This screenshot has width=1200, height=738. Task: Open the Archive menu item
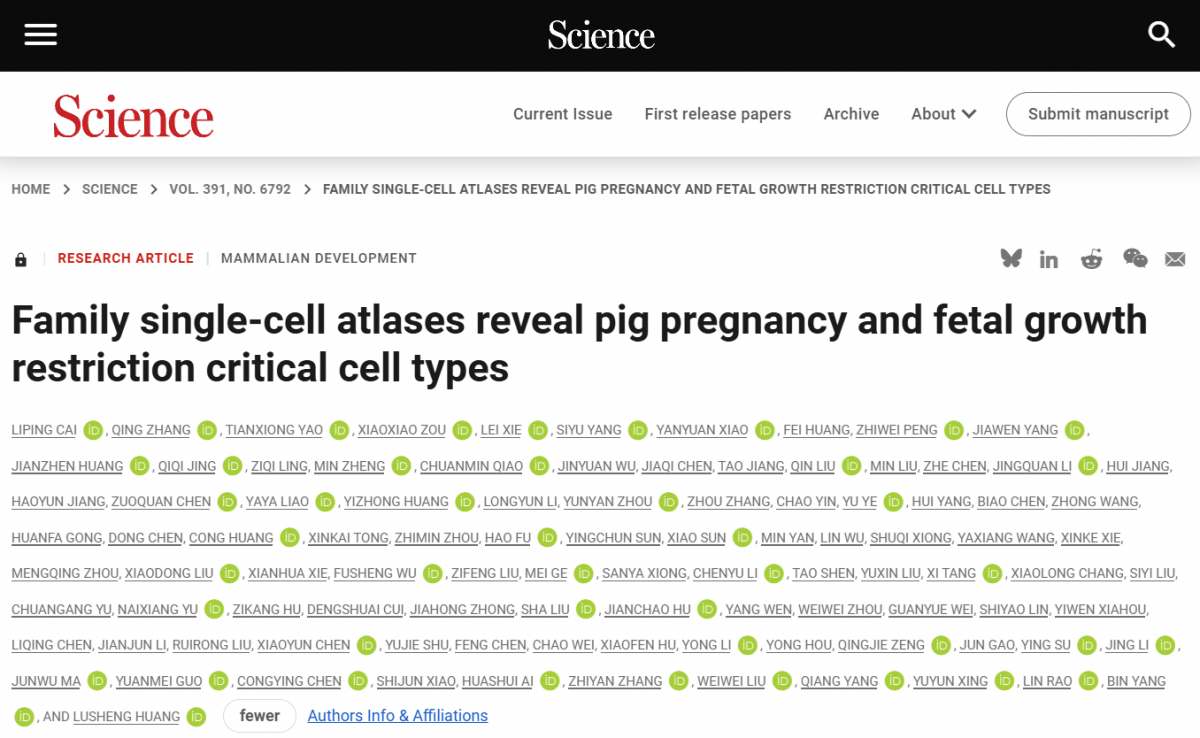(851, 114)
